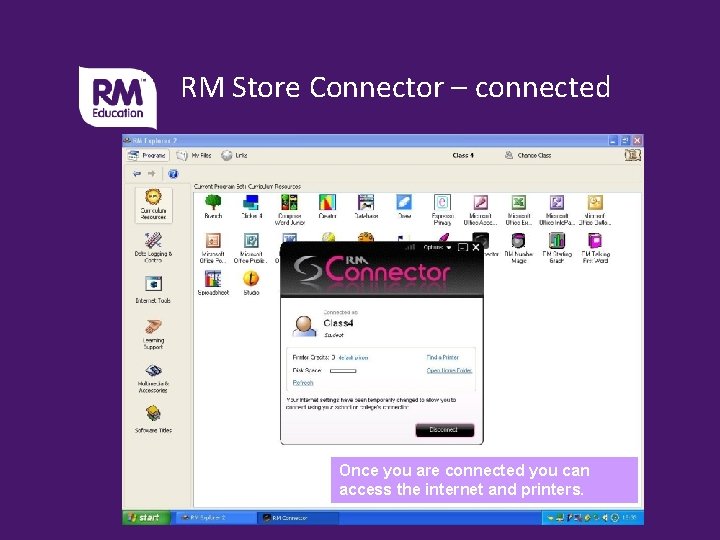This screenshot has height=540, width=720.
Task: Select Curriculum Resources in the sidebar
Action: pos(153,205)
